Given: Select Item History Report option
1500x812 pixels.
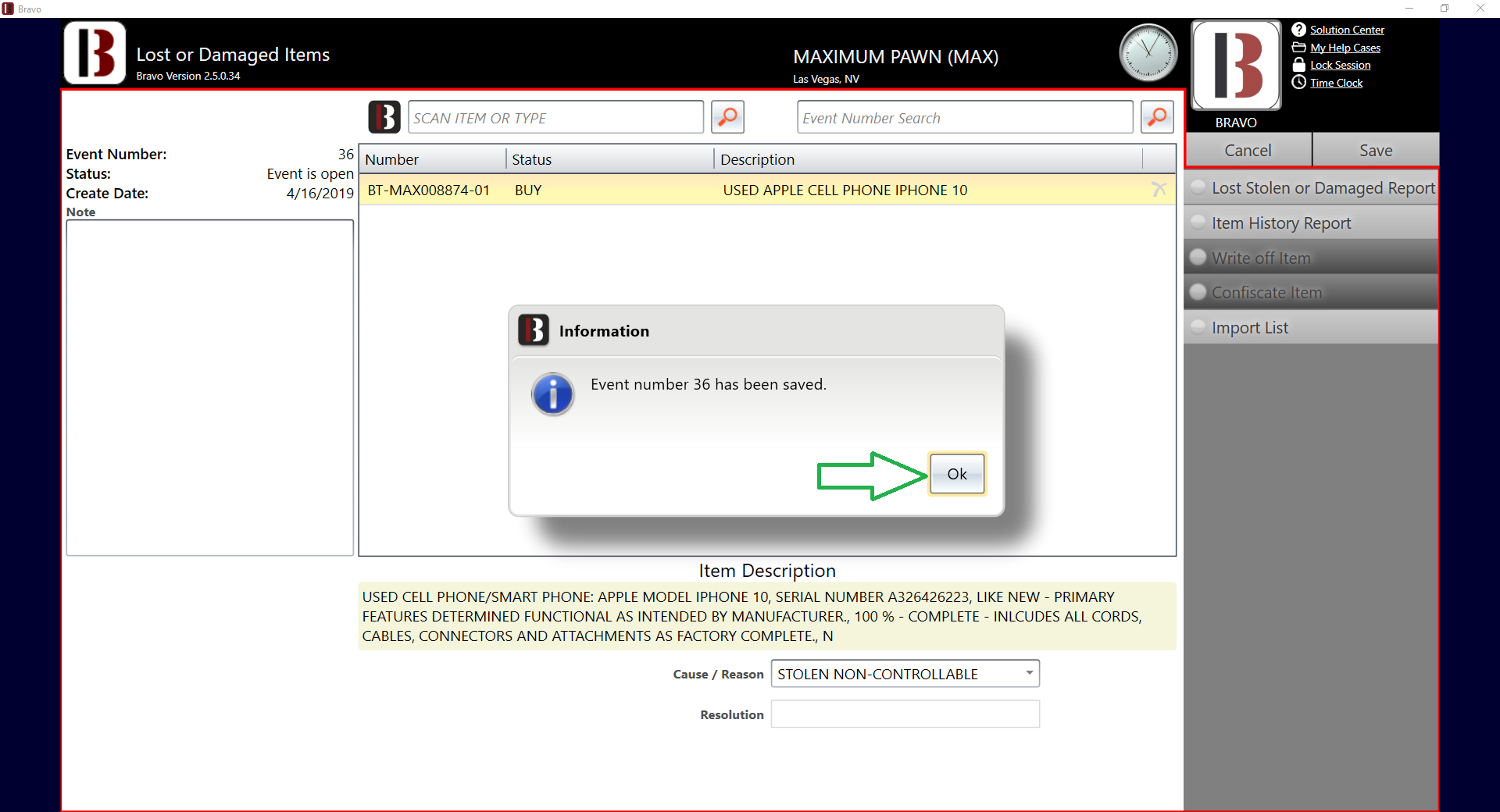Looking at the screenshot, I should click(x=1312, y=223).
